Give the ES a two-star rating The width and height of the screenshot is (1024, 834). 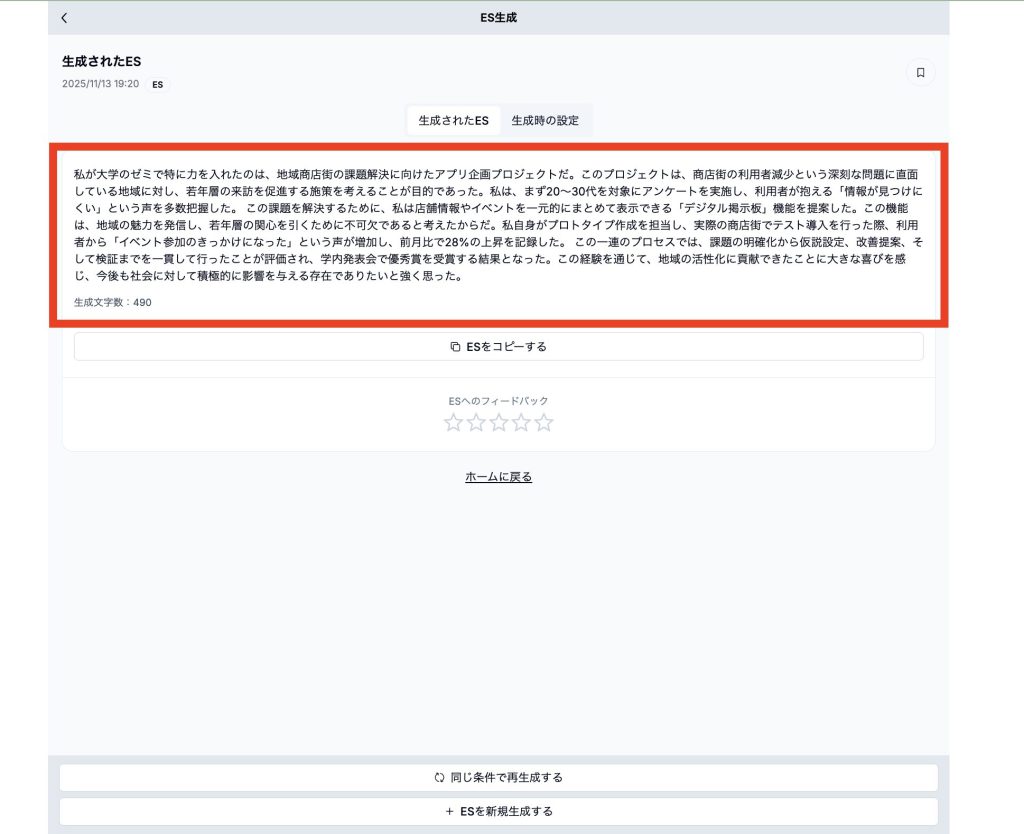coord(476,422)
